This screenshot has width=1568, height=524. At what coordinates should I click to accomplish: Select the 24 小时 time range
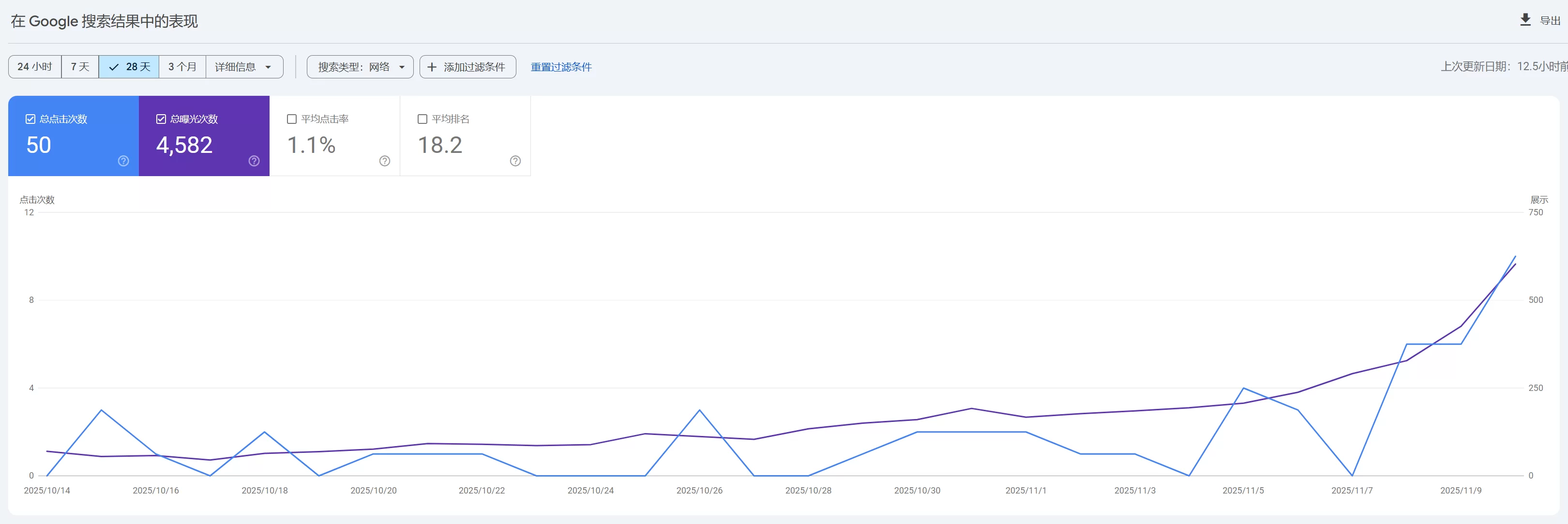point(35,67)
